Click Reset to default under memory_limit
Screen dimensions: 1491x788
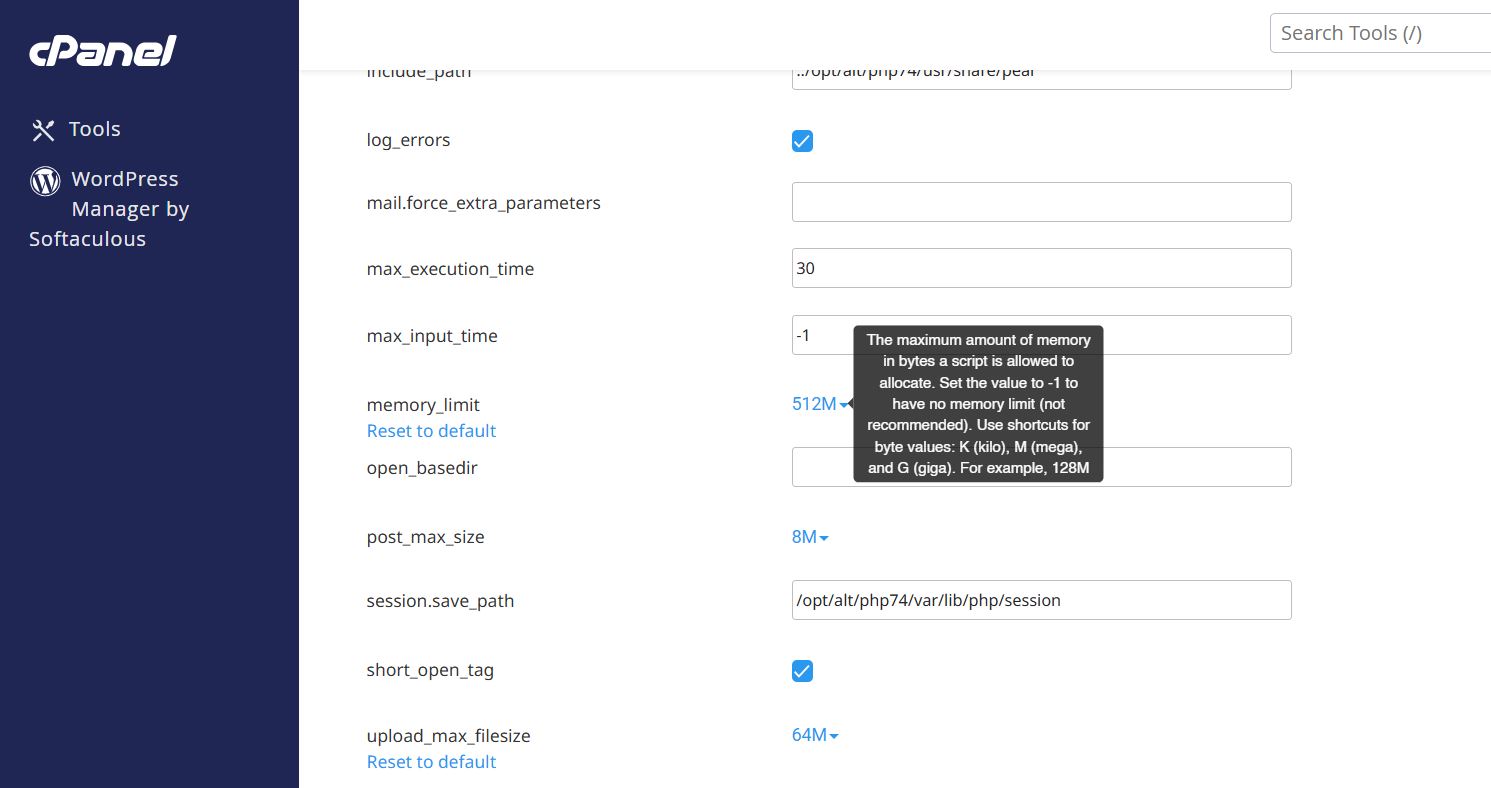pyautogui.click(x=431, y=431)
